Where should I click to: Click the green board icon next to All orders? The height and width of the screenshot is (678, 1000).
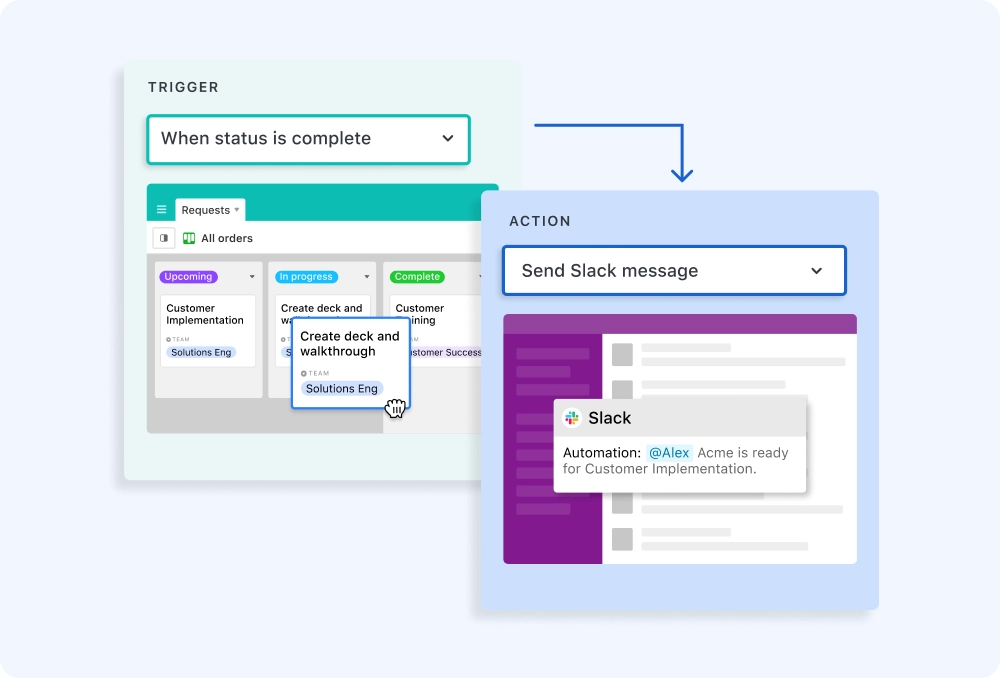189,238
